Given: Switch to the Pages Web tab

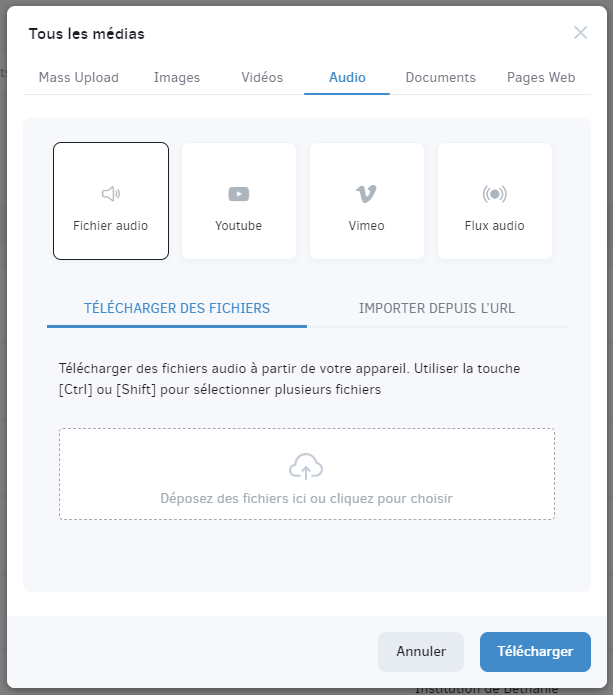Looking at the screenshot, I should [541, 78].
